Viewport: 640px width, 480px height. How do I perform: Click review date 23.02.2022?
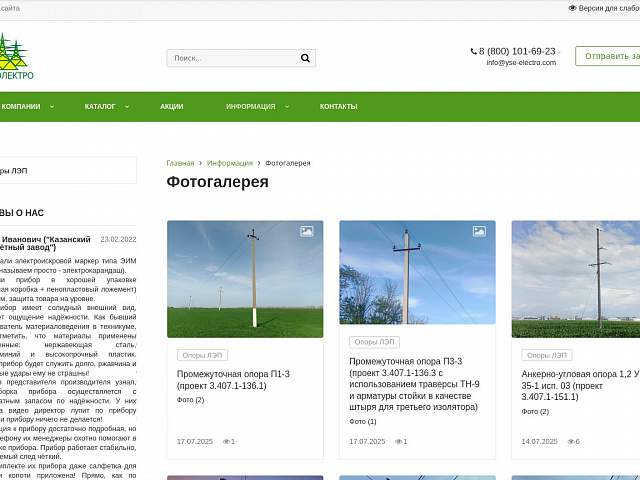click(118, 239)
